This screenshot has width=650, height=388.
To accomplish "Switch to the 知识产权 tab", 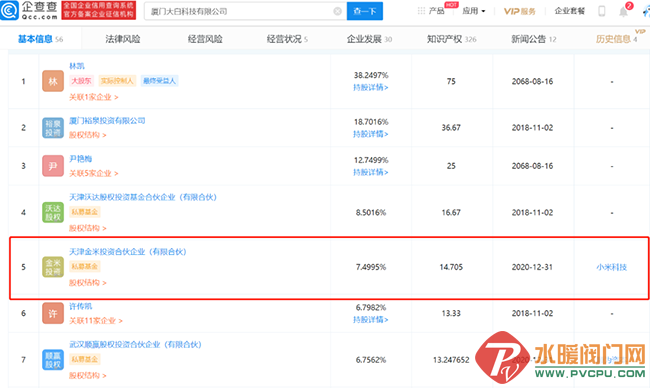I will [451, 39].
